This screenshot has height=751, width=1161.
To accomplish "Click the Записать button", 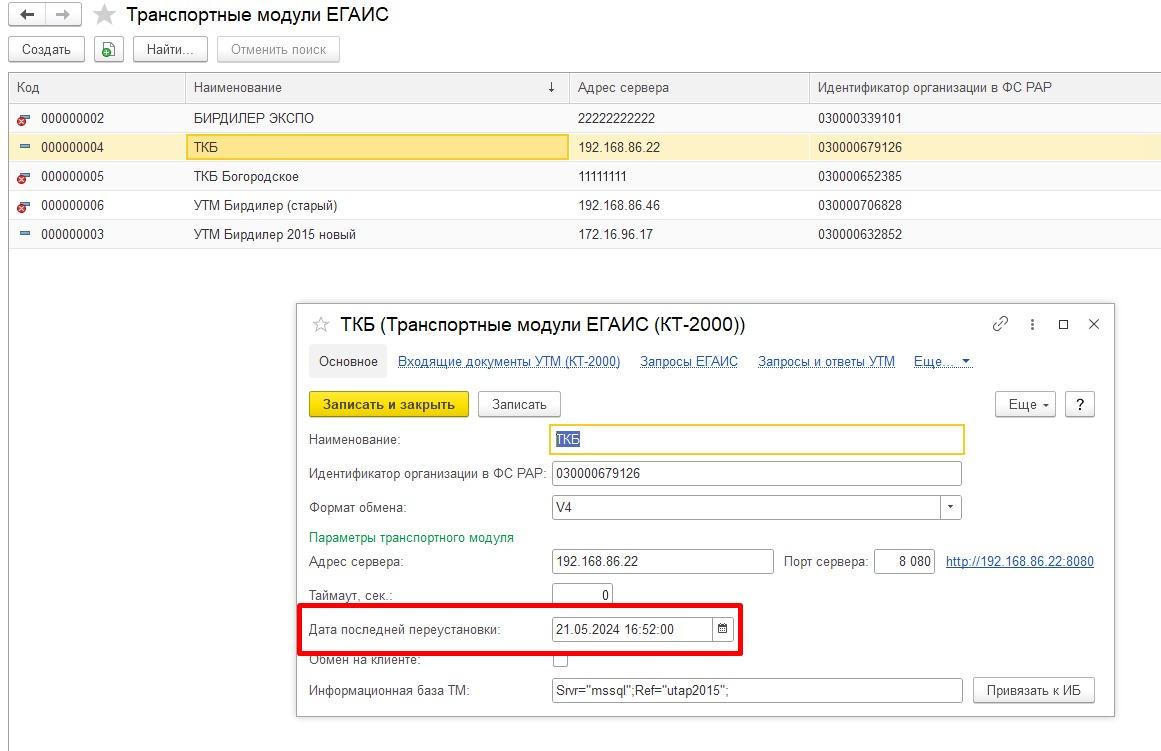I will pos(519,404).
